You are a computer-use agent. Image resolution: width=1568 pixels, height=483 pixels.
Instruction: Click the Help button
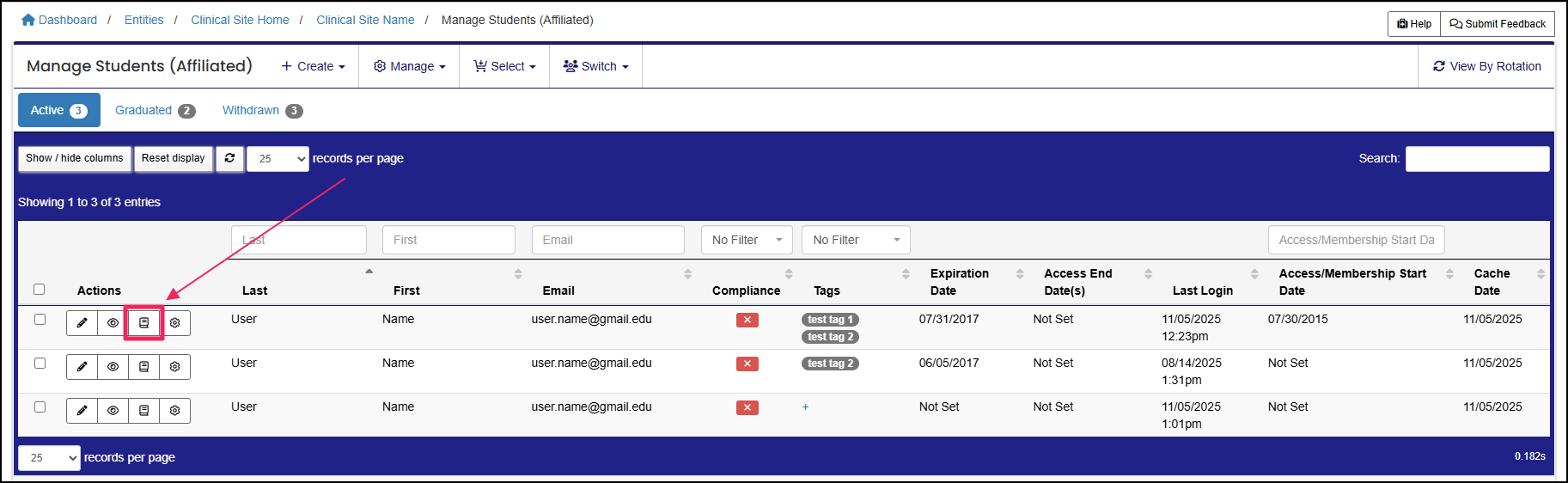coord(1414,24)
